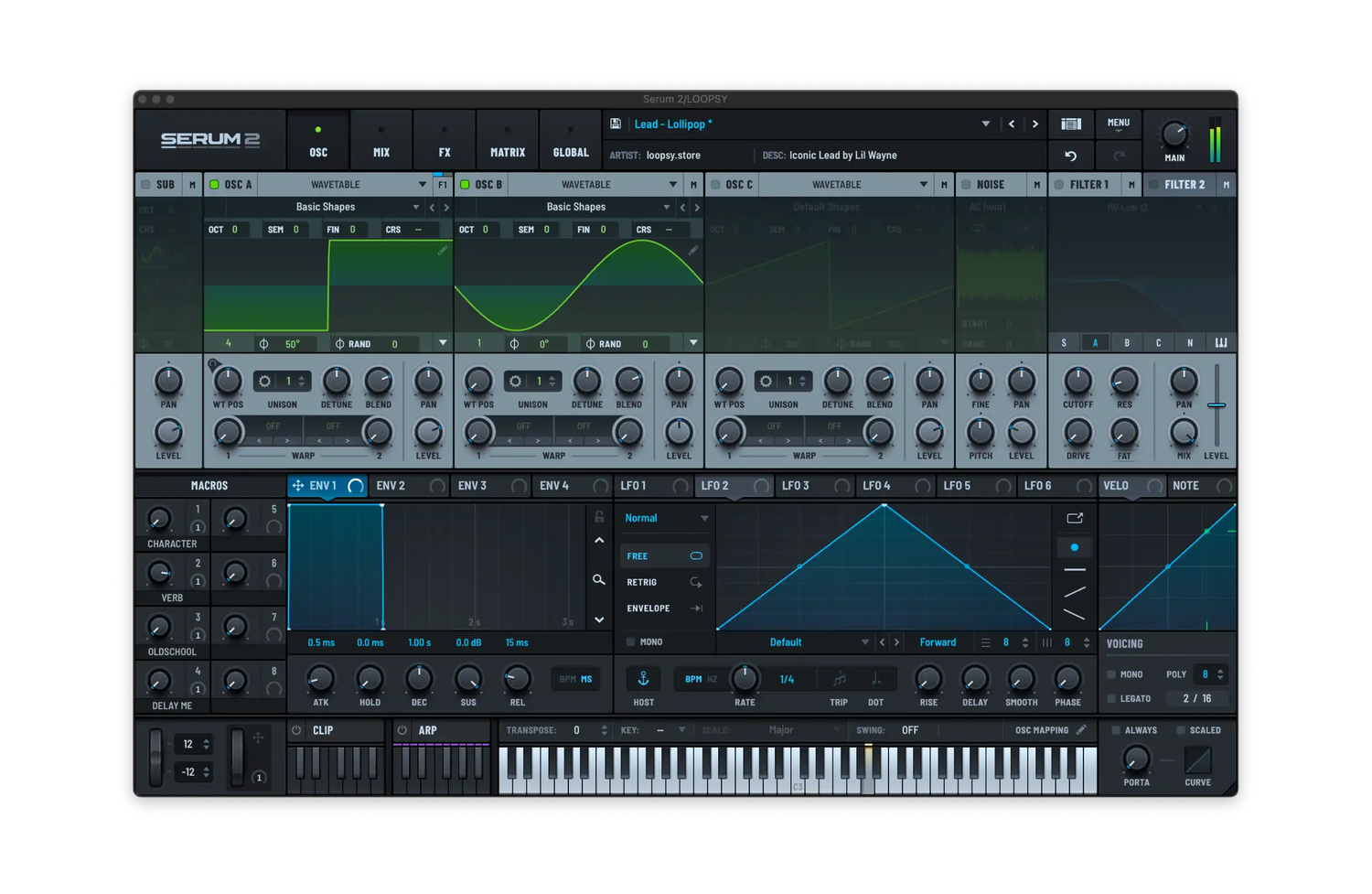Toggle the ARP power button
The width and height of the screenshot is (1372, 894).
click(402, 730)
